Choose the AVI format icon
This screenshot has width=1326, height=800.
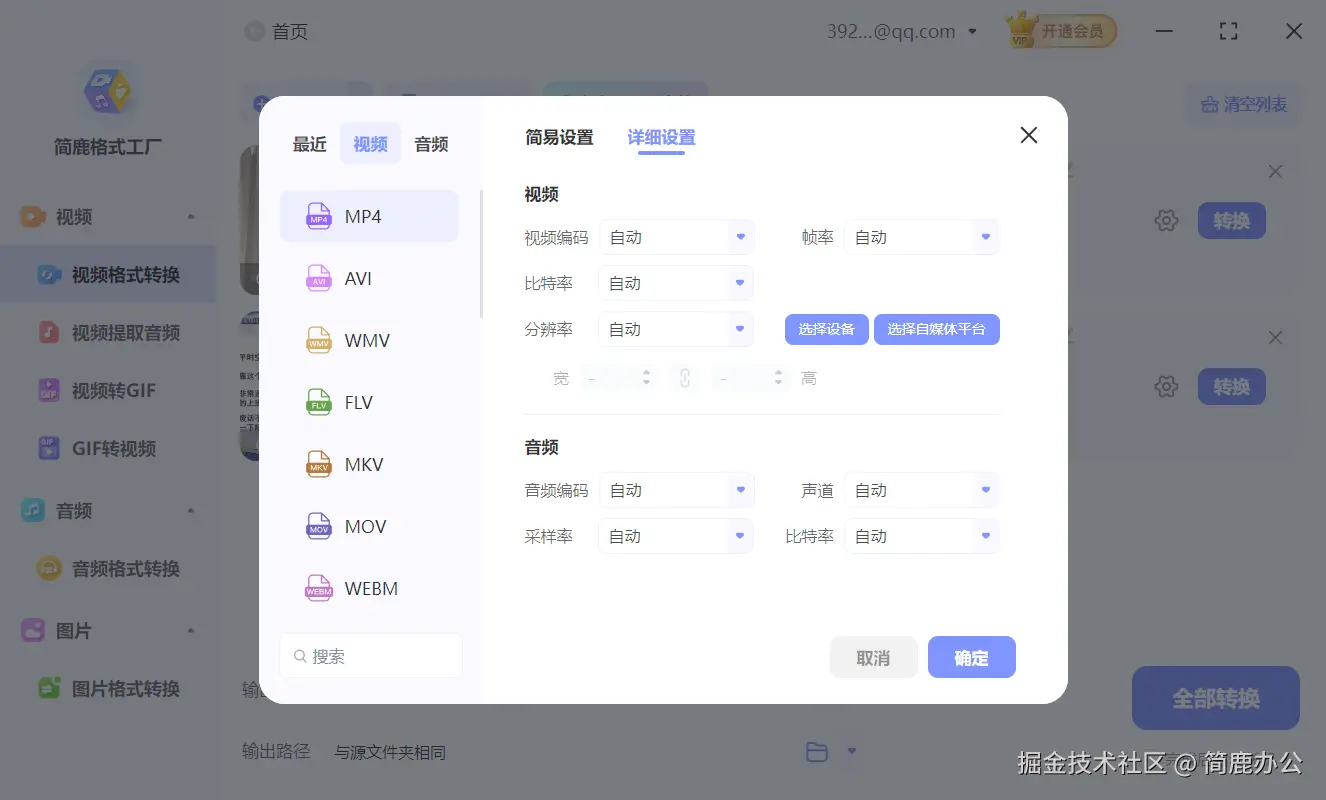click(x=318, y=279)
